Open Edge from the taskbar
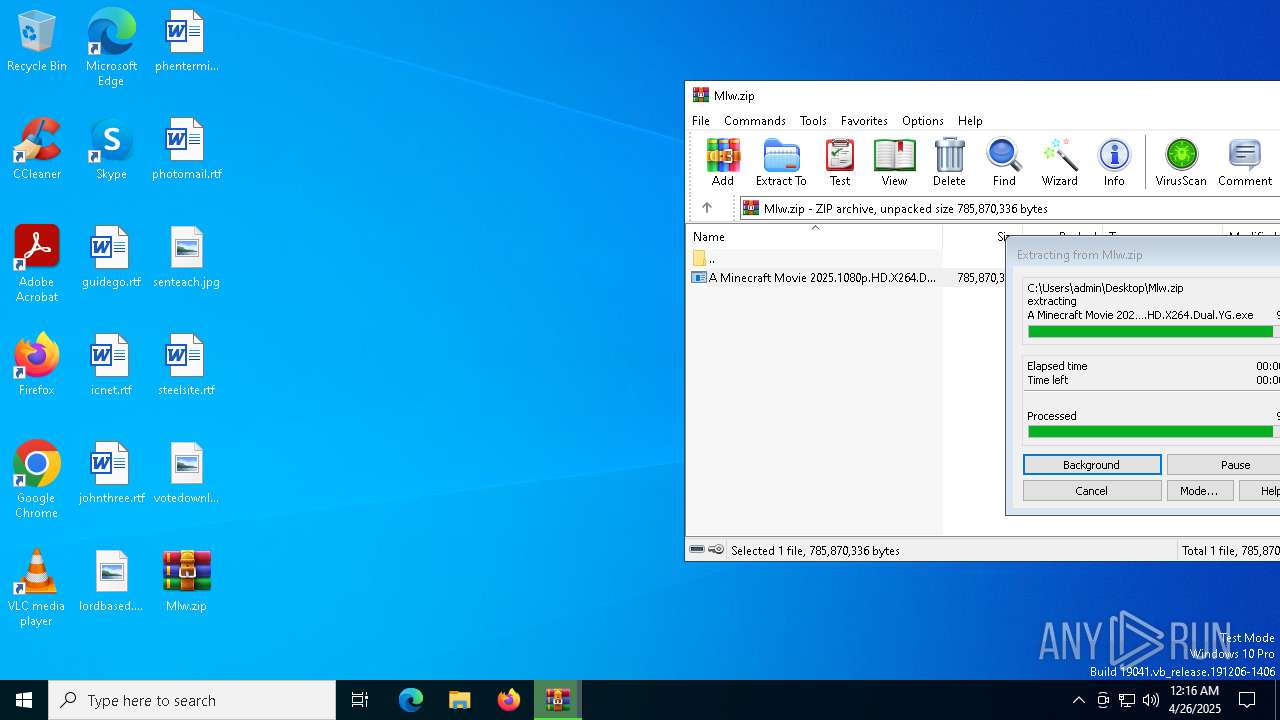 (411, 700)
